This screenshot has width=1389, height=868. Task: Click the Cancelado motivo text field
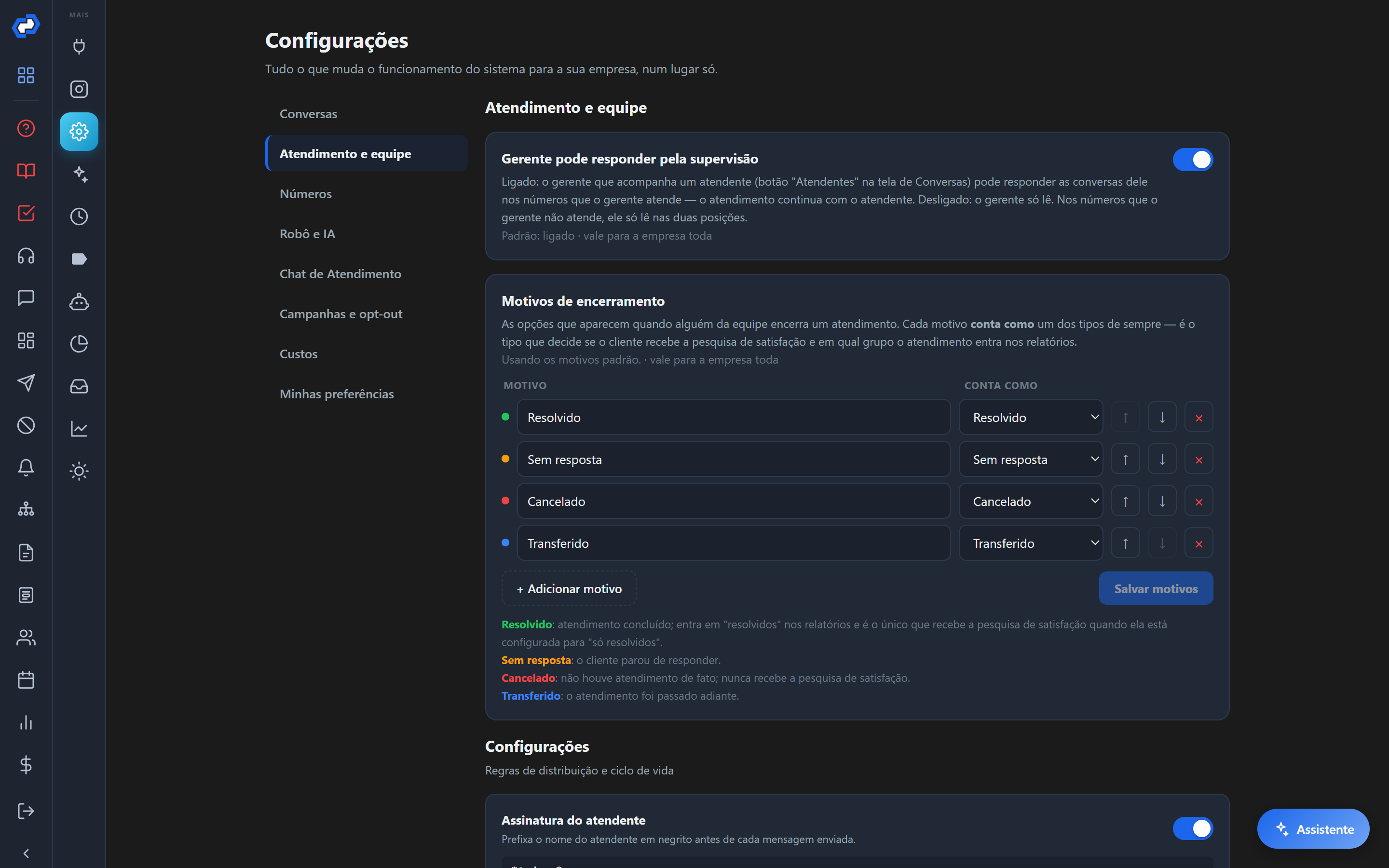pos(734,501)
